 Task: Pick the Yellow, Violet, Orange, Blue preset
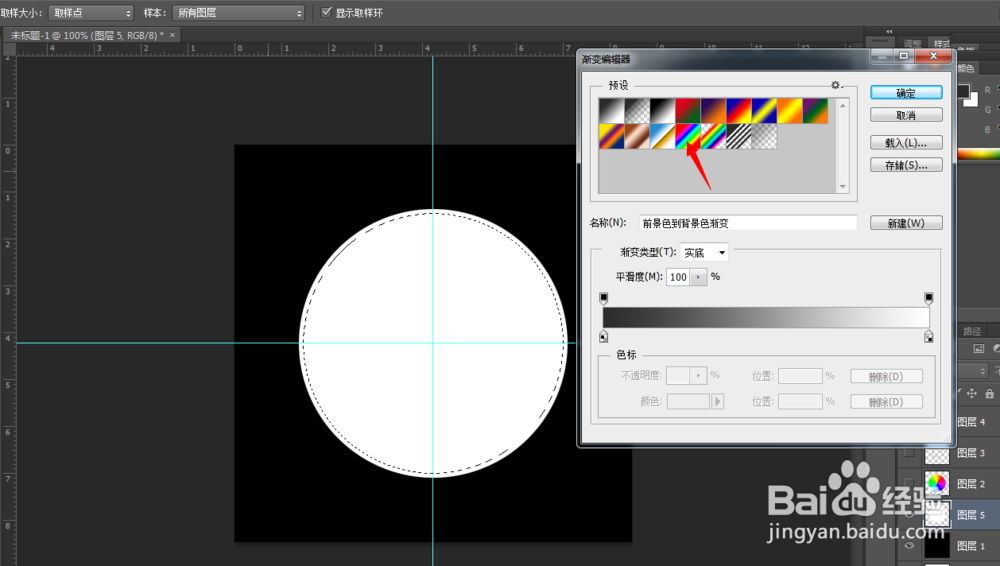[x=612, y=137]
